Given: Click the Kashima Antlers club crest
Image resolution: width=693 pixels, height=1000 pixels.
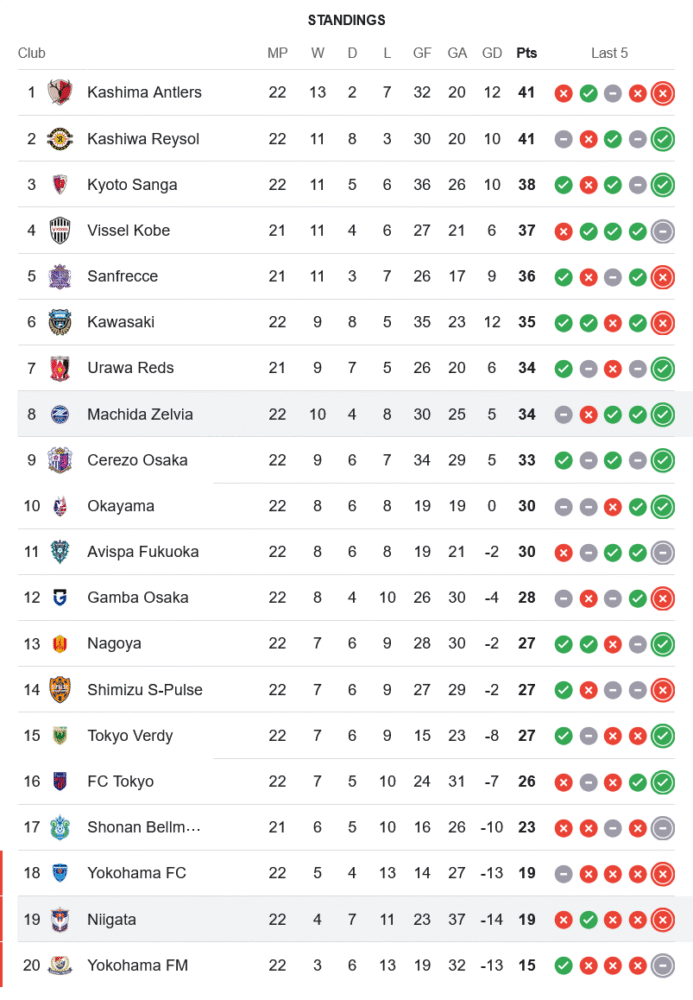Looking at the screenshot, I should point(60,92).
